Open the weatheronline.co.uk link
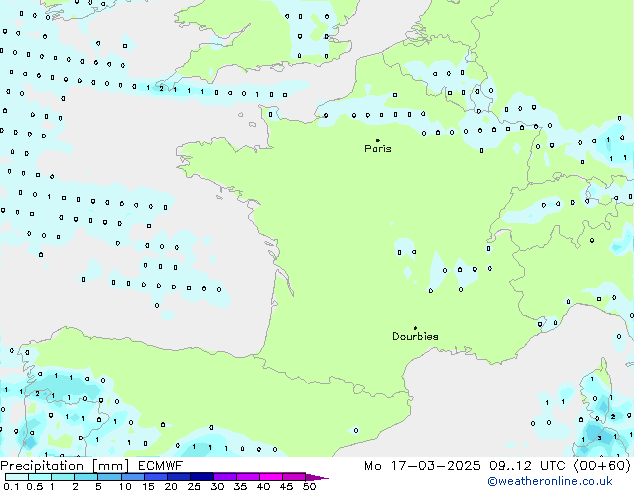634x490 pixels. (550, 481)
